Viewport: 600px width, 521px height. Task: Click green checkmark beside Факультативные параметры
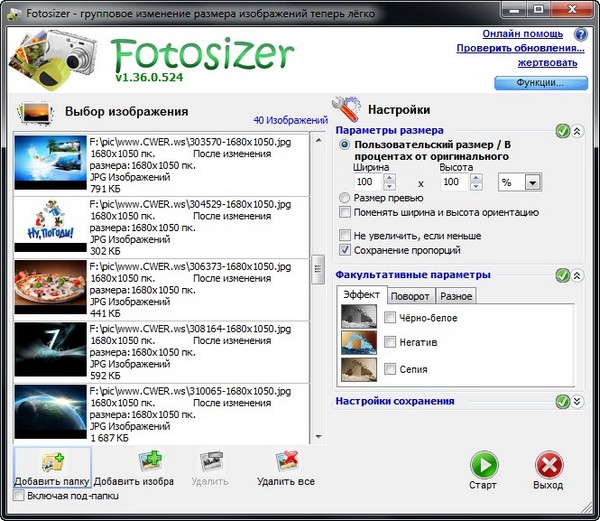coord(562,275)
